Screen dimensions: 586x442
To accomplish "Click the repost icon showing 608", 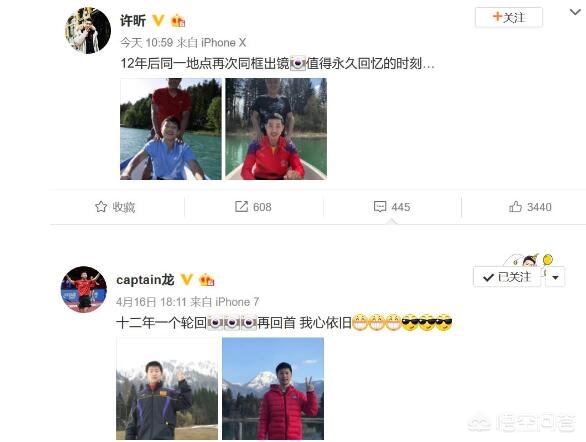I will pyautogui.click(x=241, y=207).
